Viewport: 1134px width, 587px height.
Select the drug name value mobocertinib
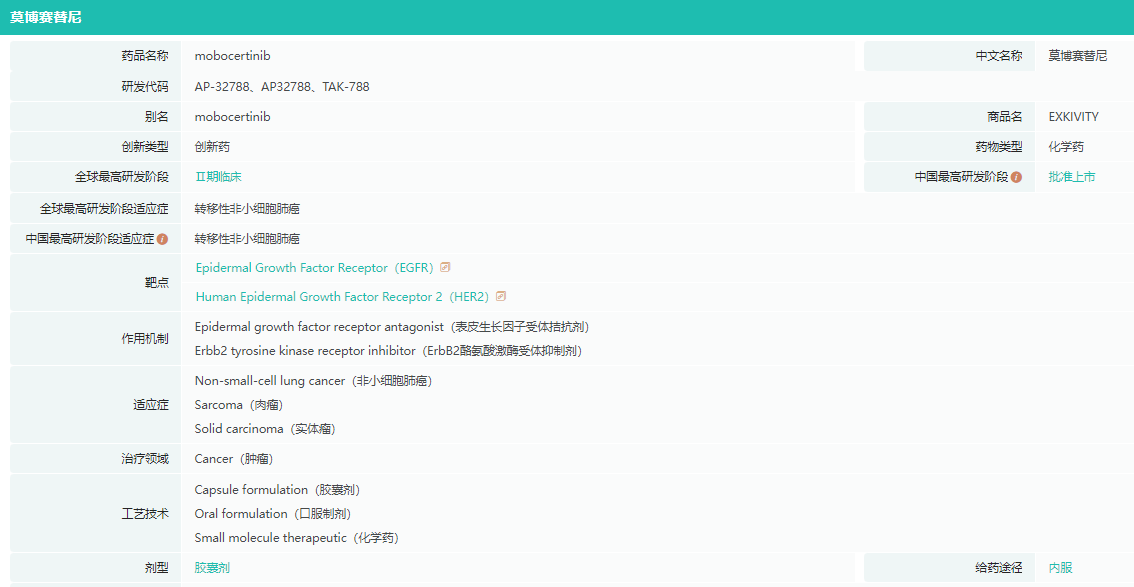point(232,56)
